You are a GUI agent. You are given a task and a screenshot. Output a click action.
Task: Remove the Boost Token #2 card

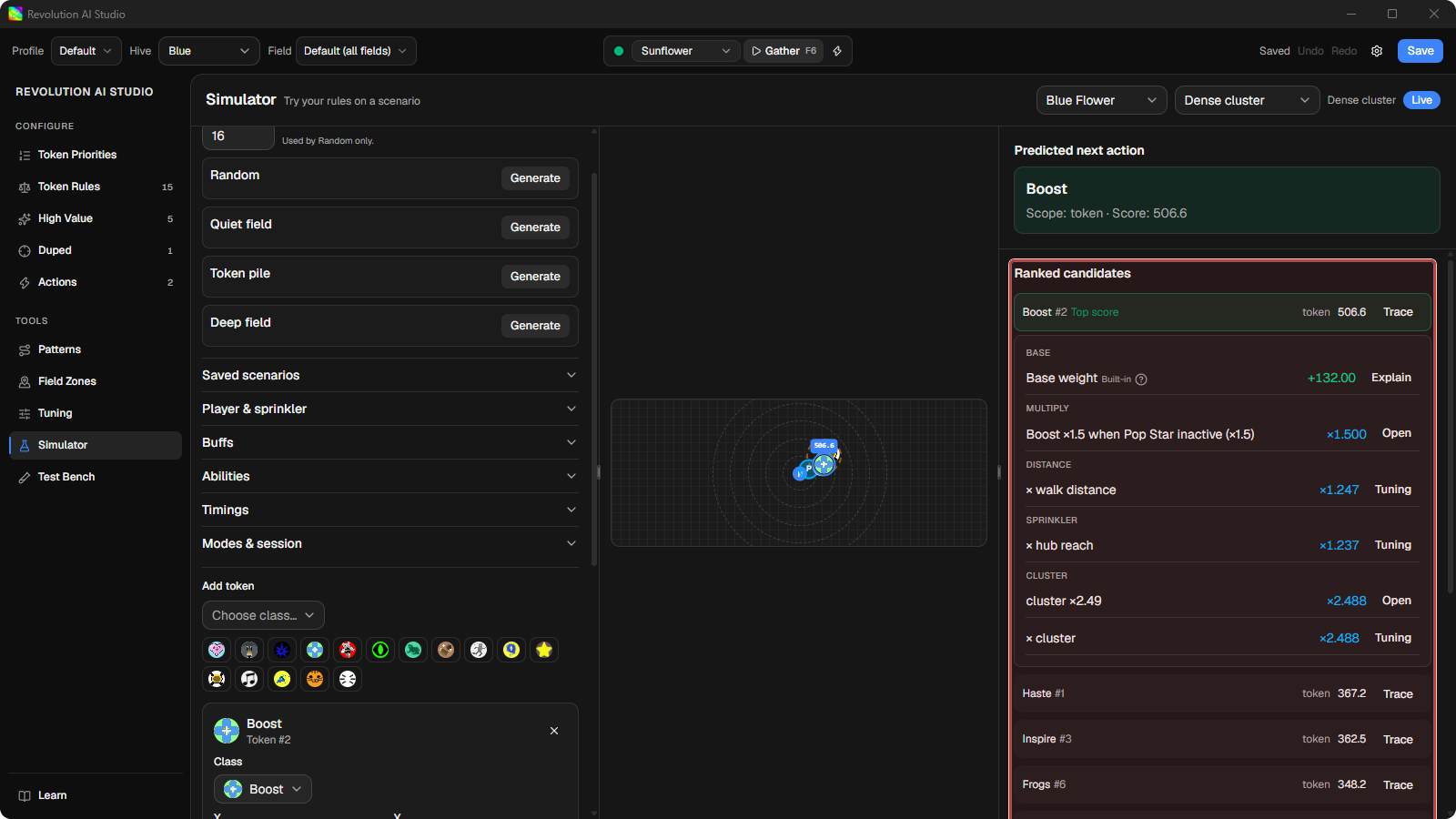tap(554, 731)
